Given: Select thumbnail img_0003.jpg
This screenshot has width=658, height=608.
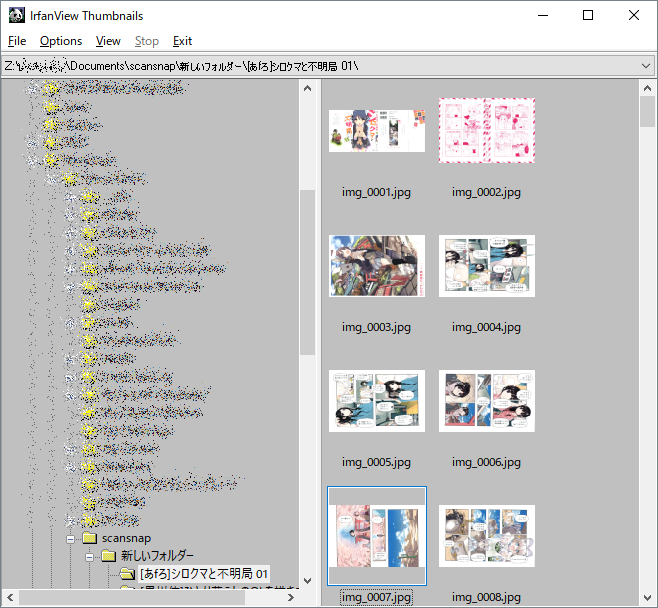Looking at the screenshot, I should click(x=377, y=266).
